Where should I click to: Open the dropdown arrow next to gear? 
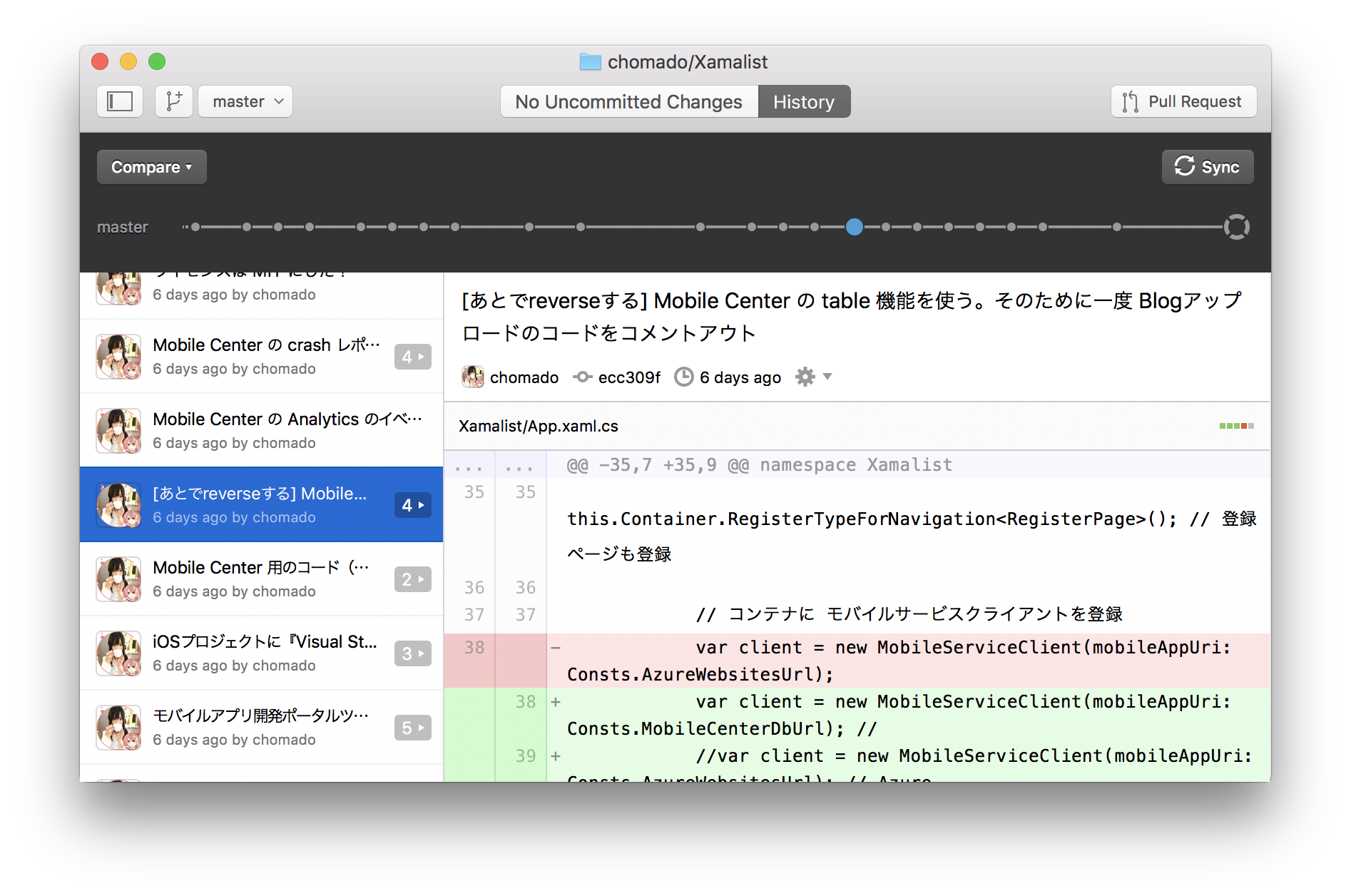(827, 376)
